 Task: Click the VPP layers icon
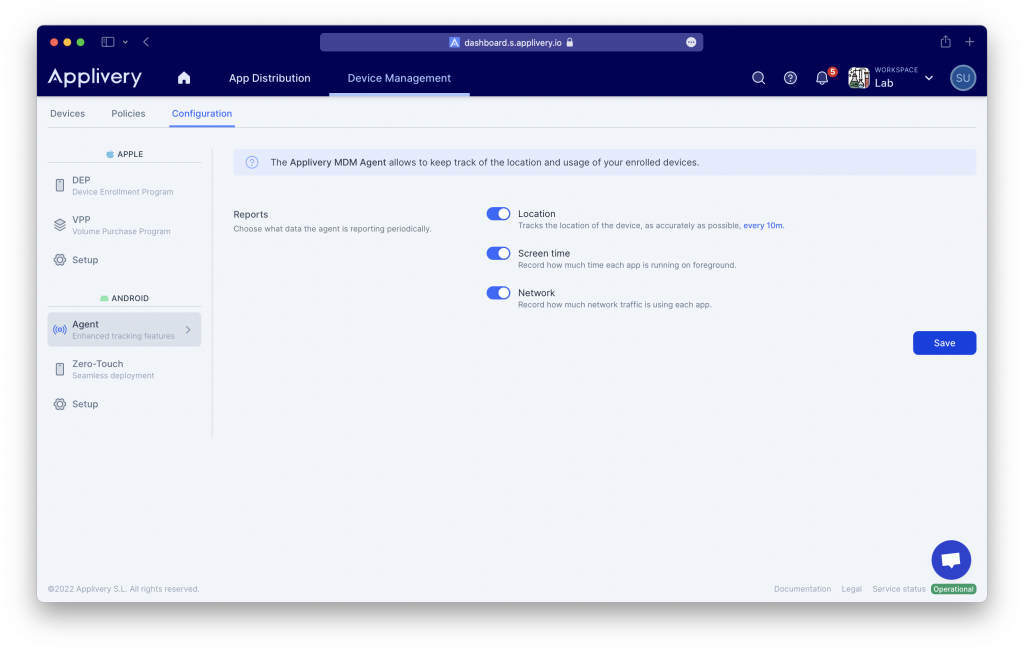[x=59, y=225]
